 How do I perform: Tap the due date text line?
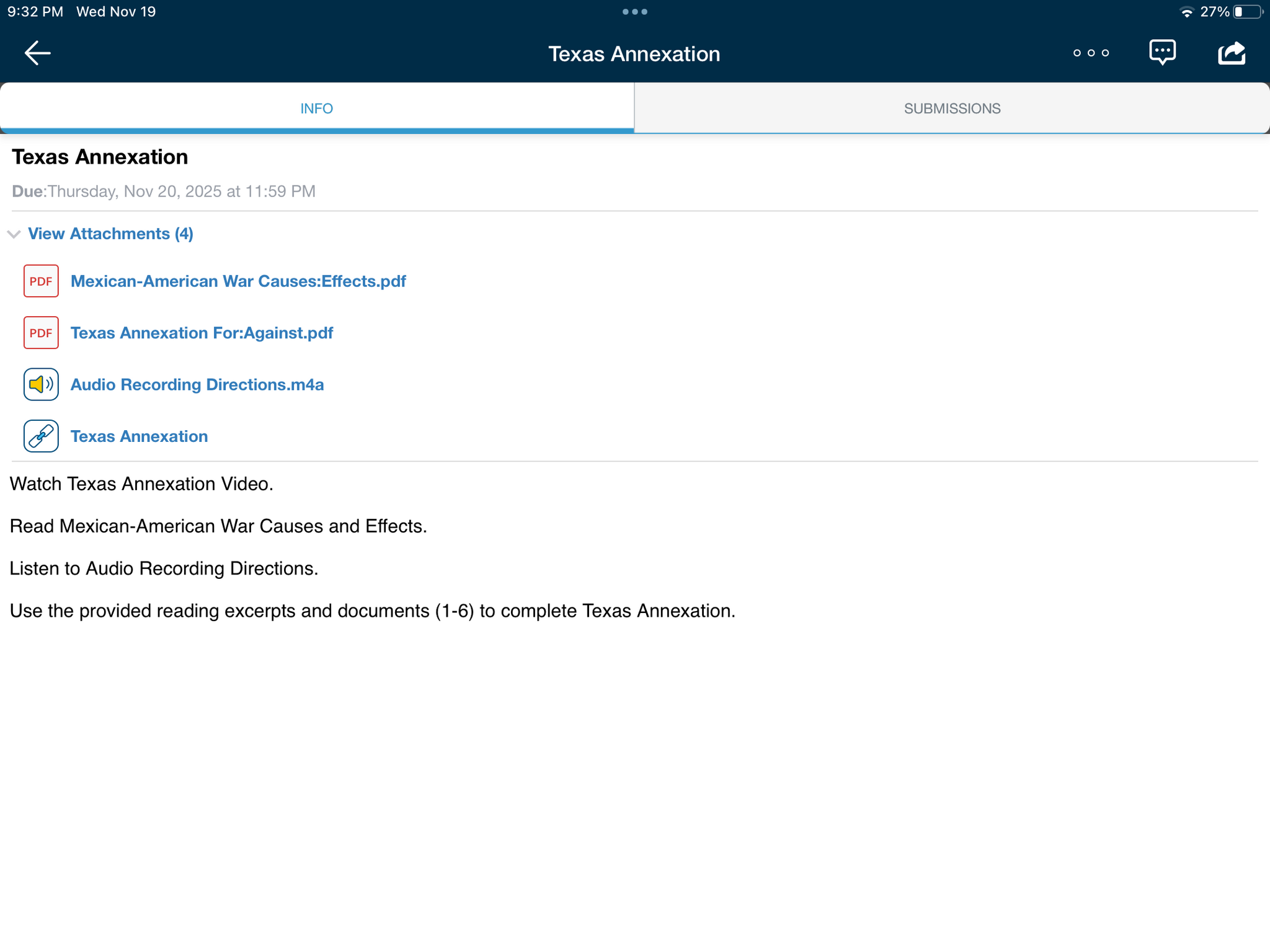click(164, 192)
